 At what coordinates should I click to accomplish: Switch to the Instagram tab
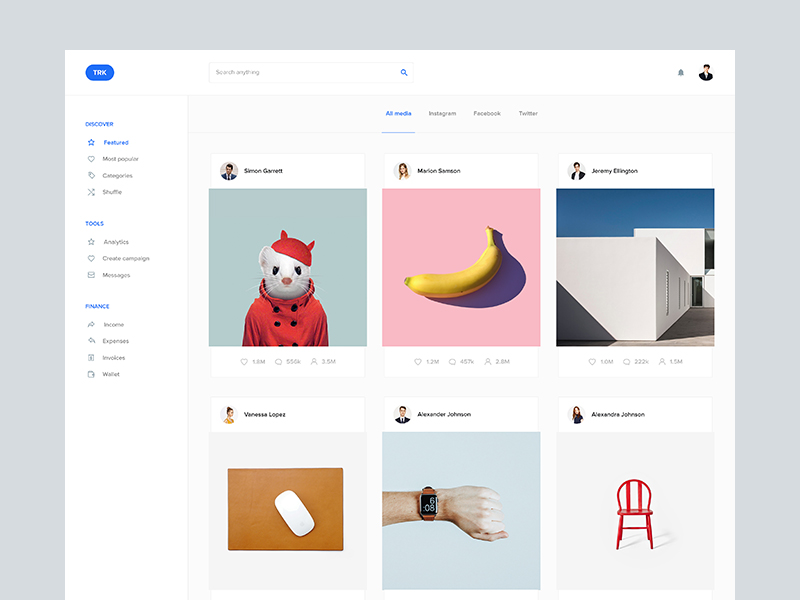442,114
